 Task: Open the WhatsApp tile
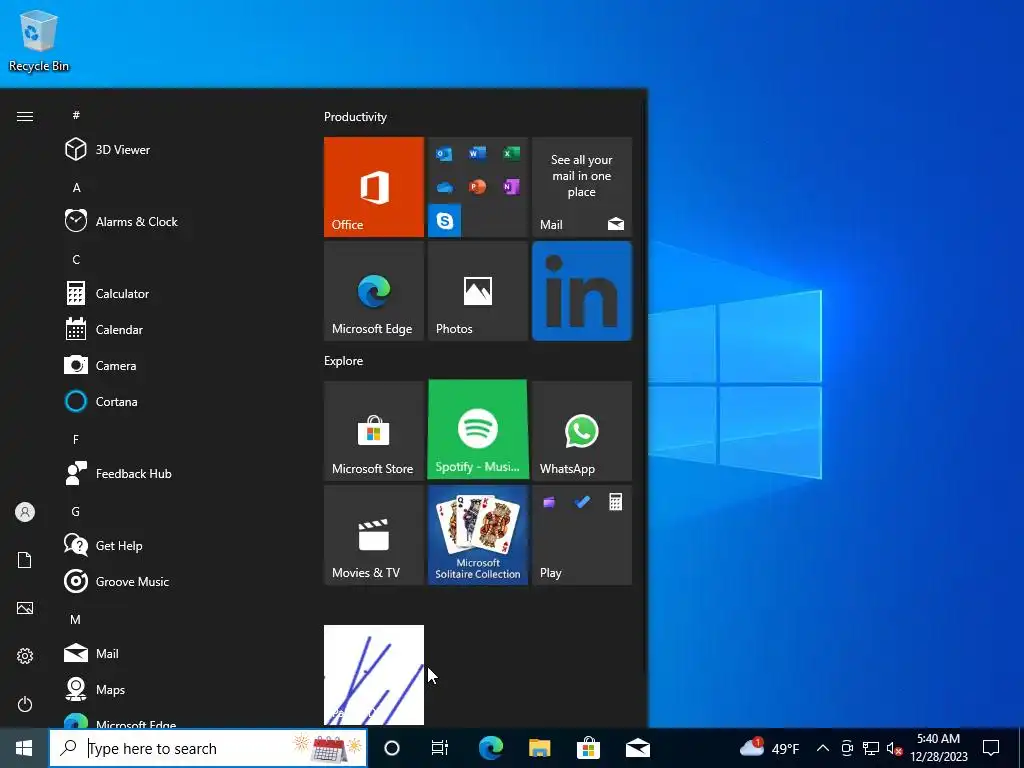coord(582,431)
